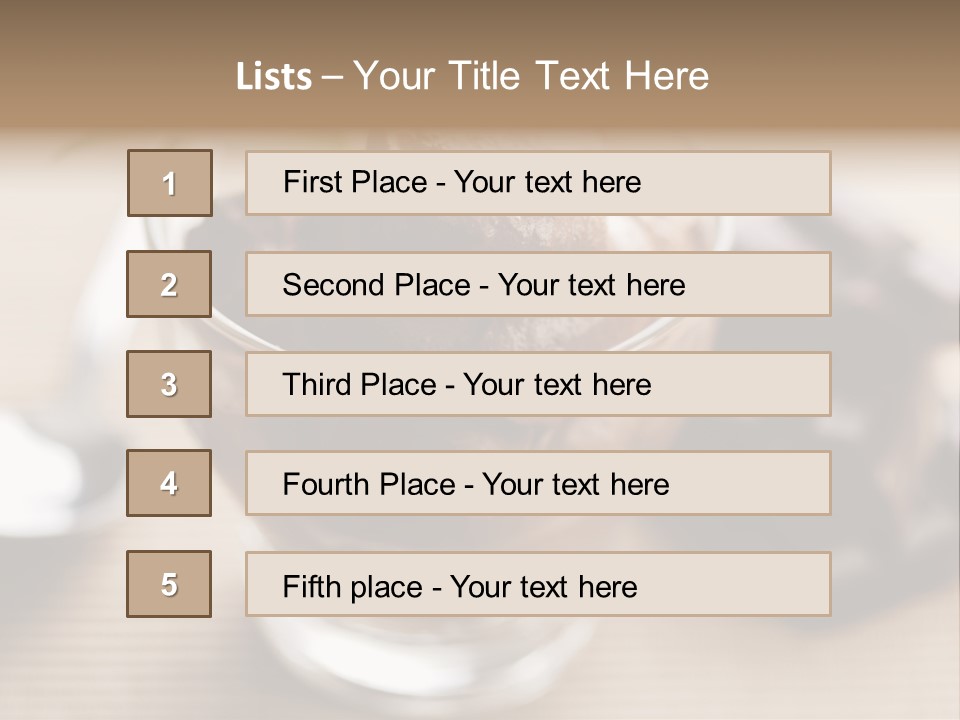Click "Your text here" in Third Place row
This screenshot has height=720, width=960.
(x=557, y=385)
